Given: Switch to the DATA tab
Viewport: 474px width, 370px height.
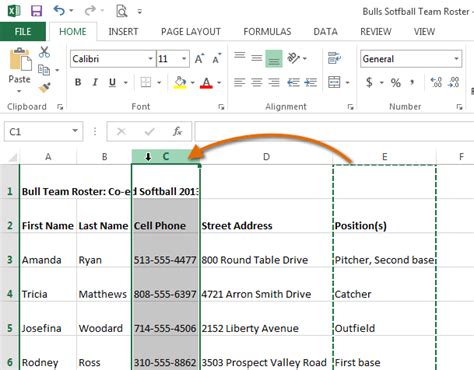Looking at the screenshot, I should [325, 32].
